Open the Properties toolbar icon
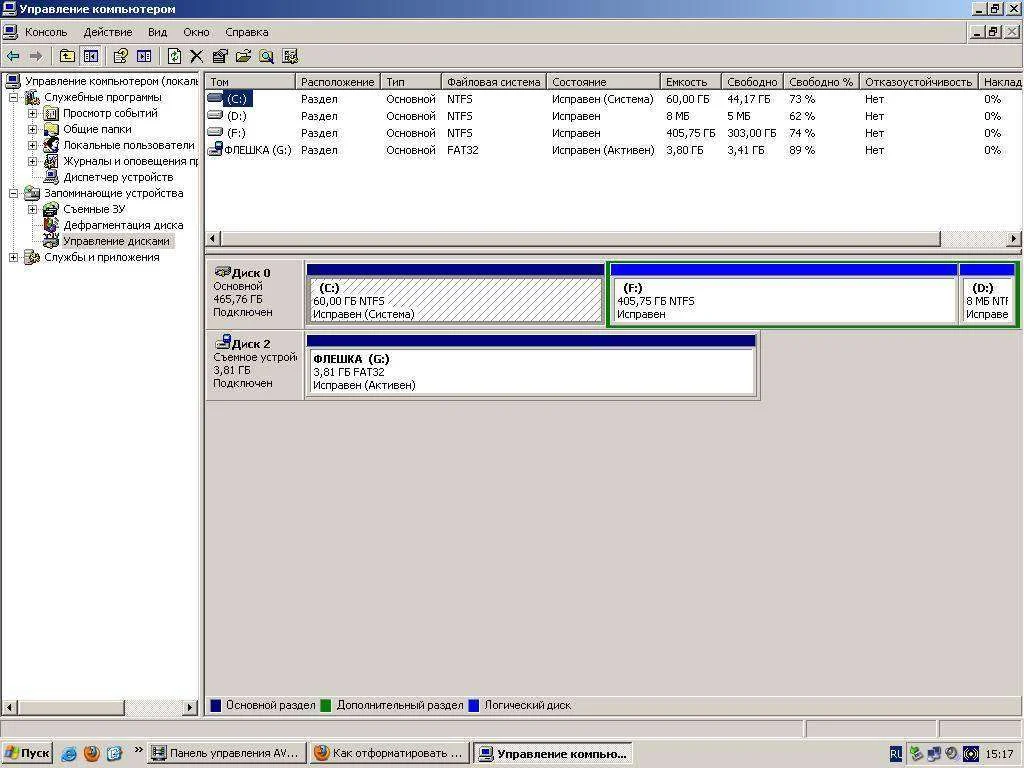The width and height of the screenshot is (1024, 768). click(x=220, y=56)
